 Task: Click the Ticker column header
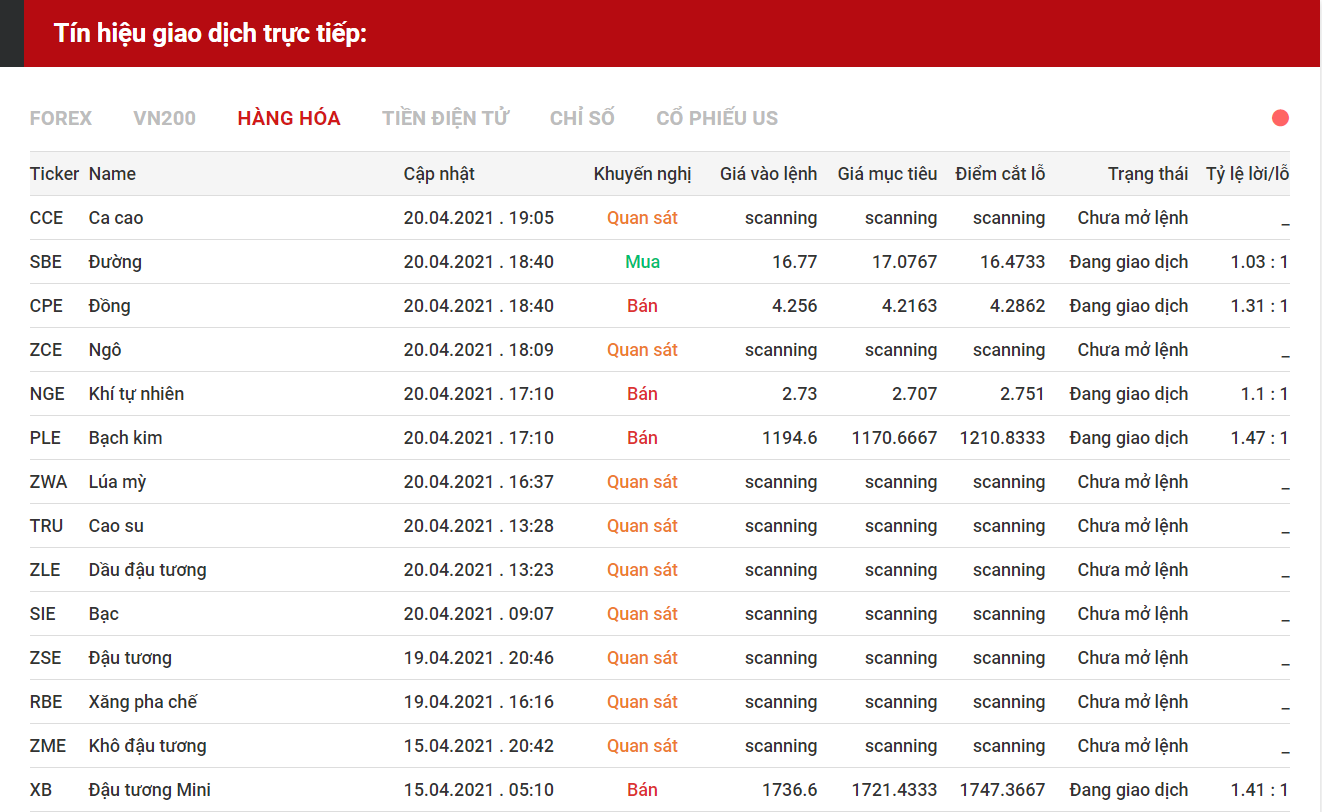pyautogui.click(x=54, y=174)
